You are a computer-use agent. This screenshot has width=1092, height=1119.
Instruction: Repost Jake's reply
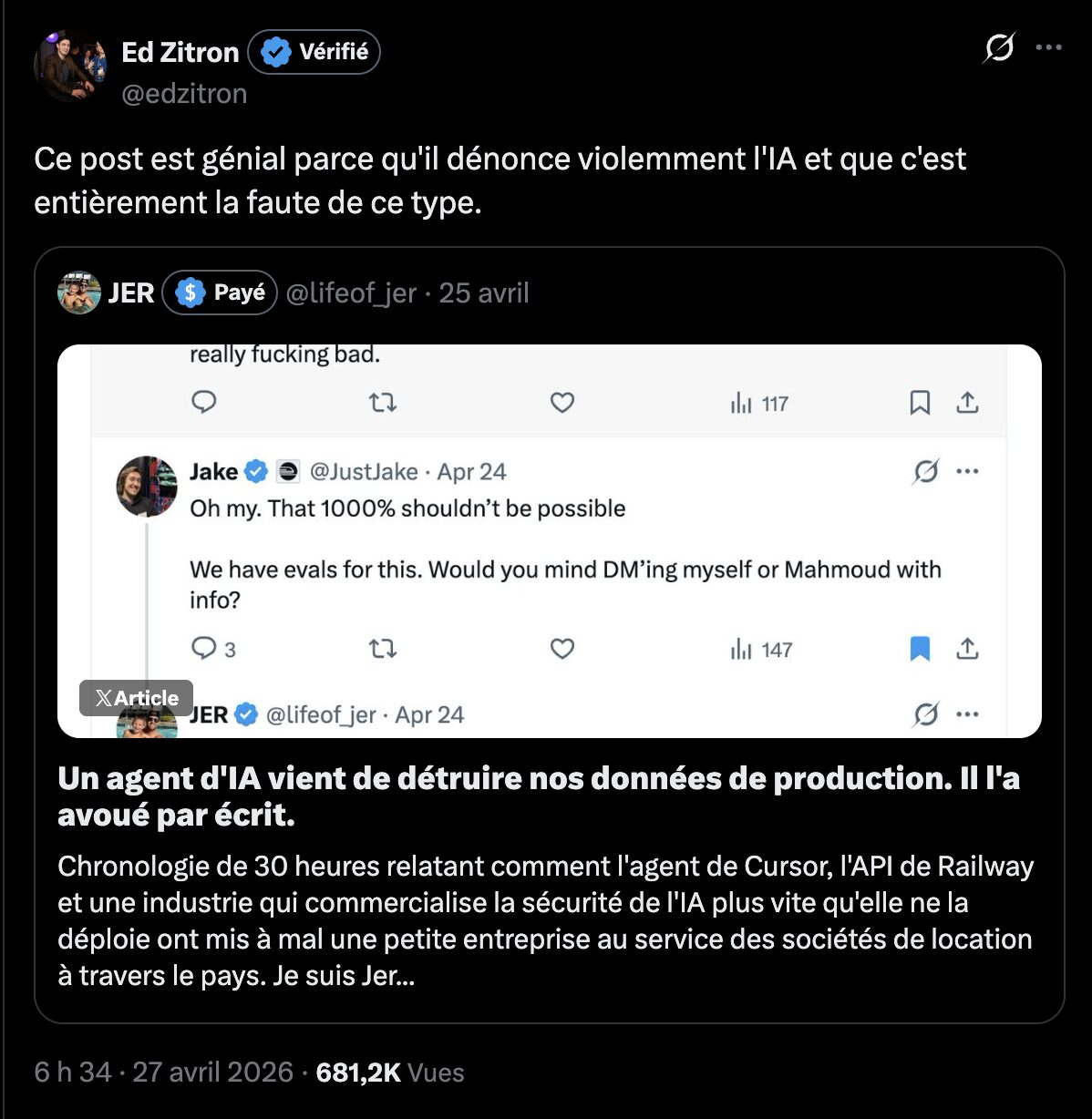[383, 649]
